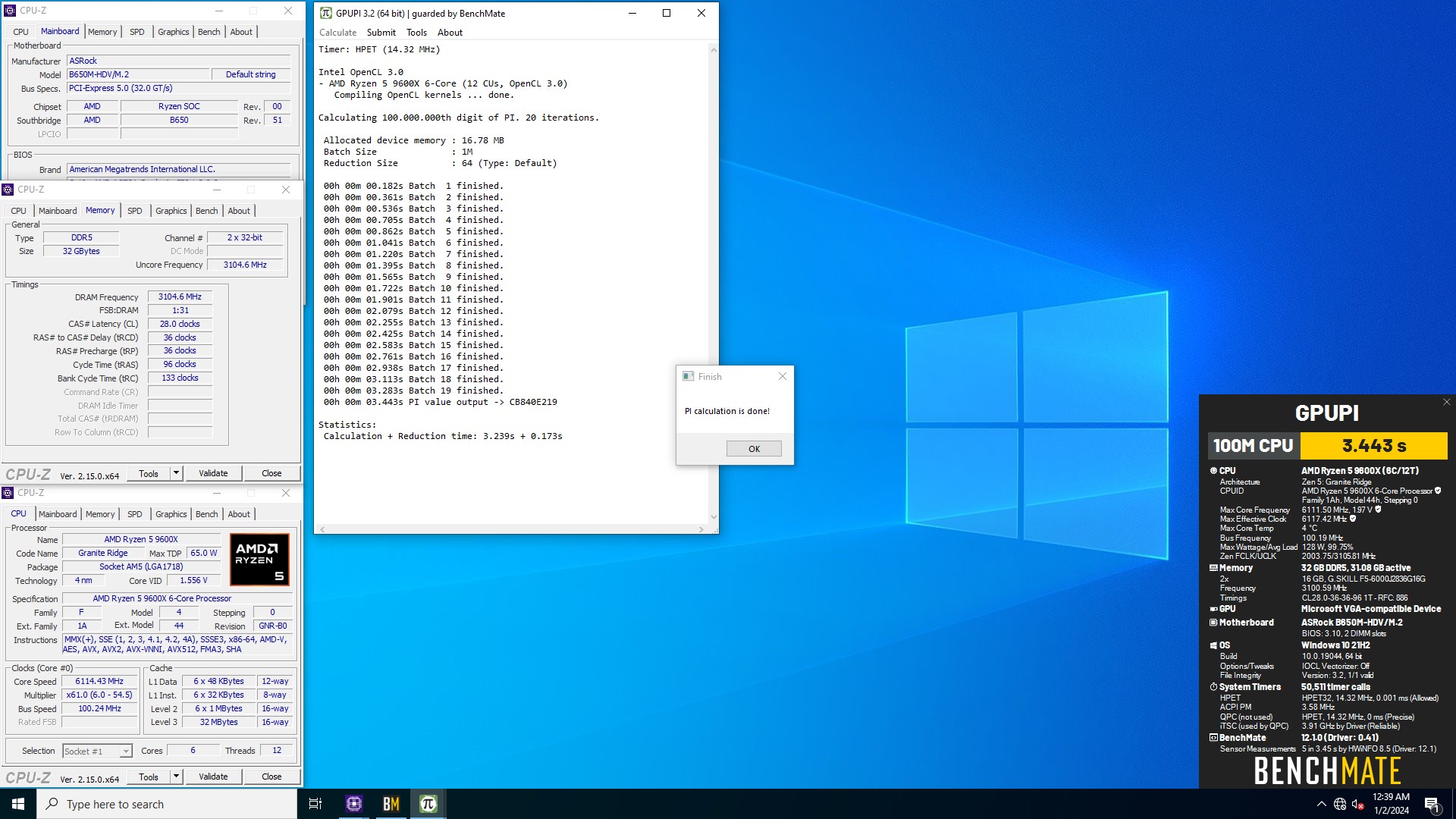Select CPU tab in top CPU-Z window
This screenshot has height=819, width=1456.
21,32
